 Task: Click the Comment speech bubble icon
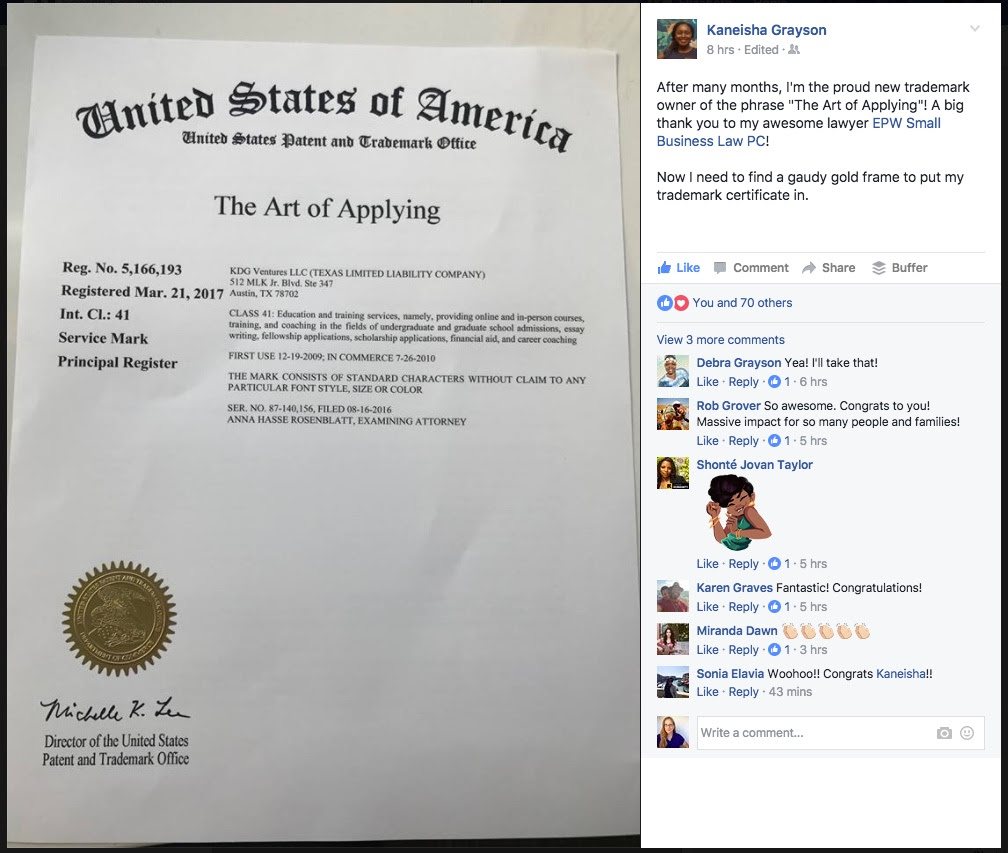tap(720, 267)
